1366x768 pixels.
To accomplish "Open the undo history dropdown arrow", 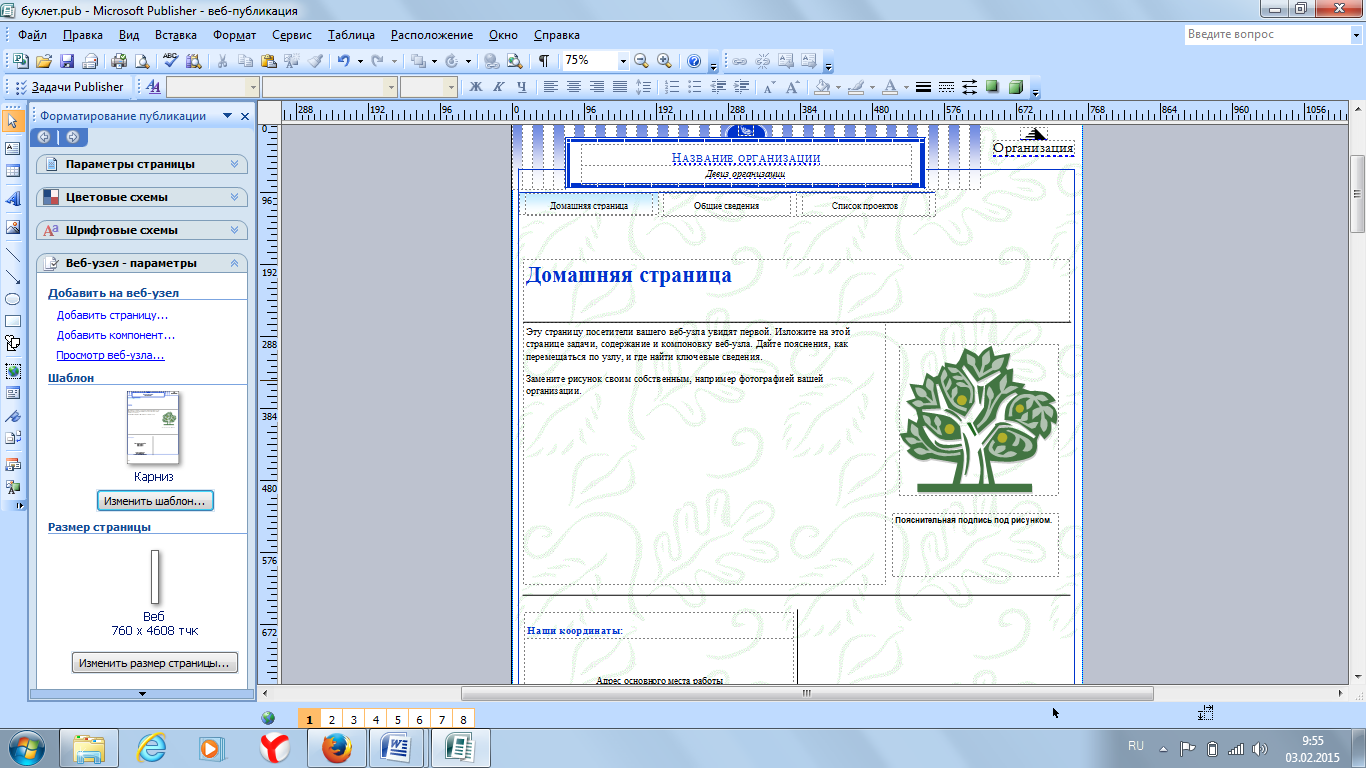I will coord(359,61).
